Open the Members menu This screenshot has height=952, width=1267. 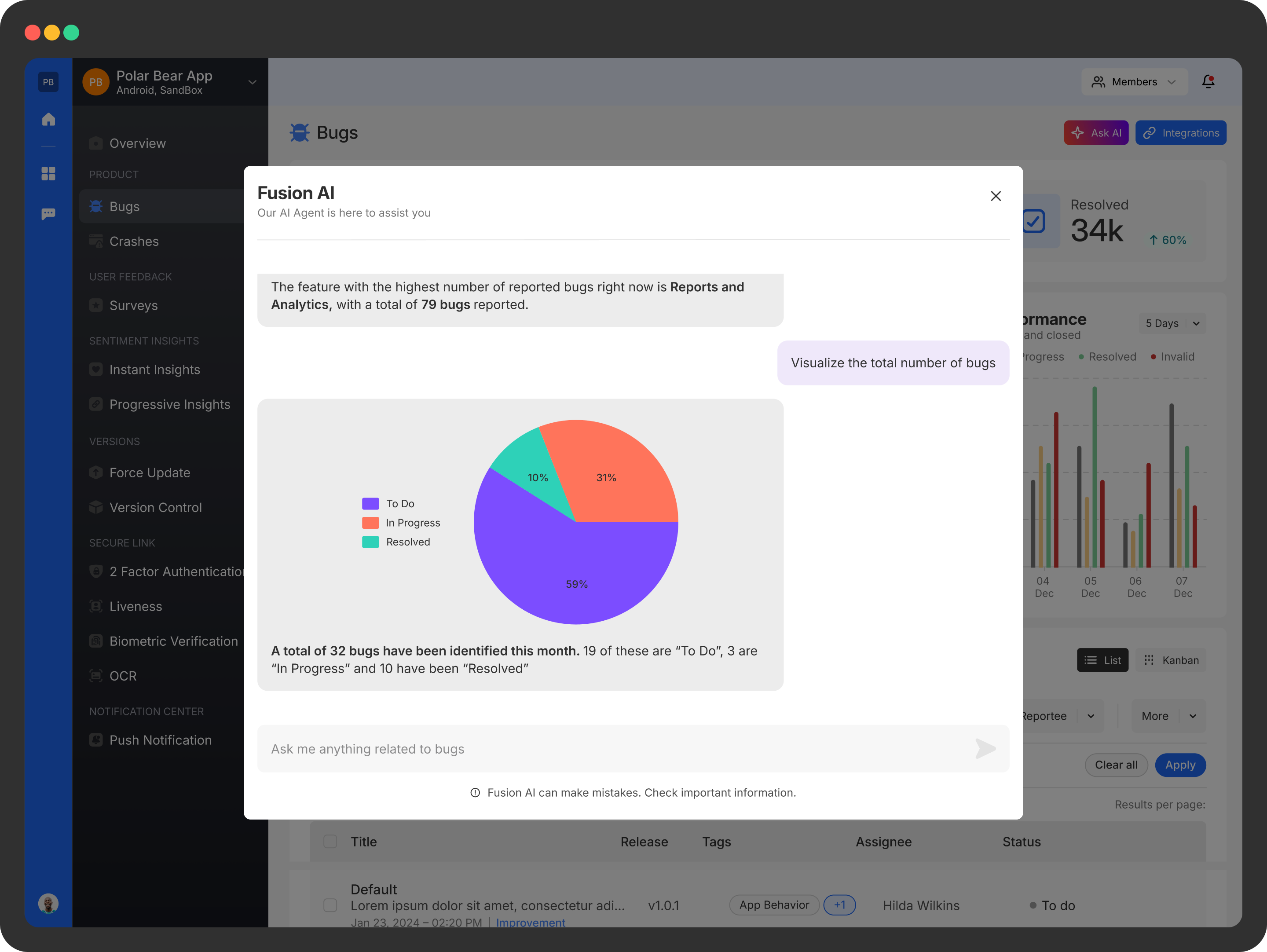tap(1134, 81)
